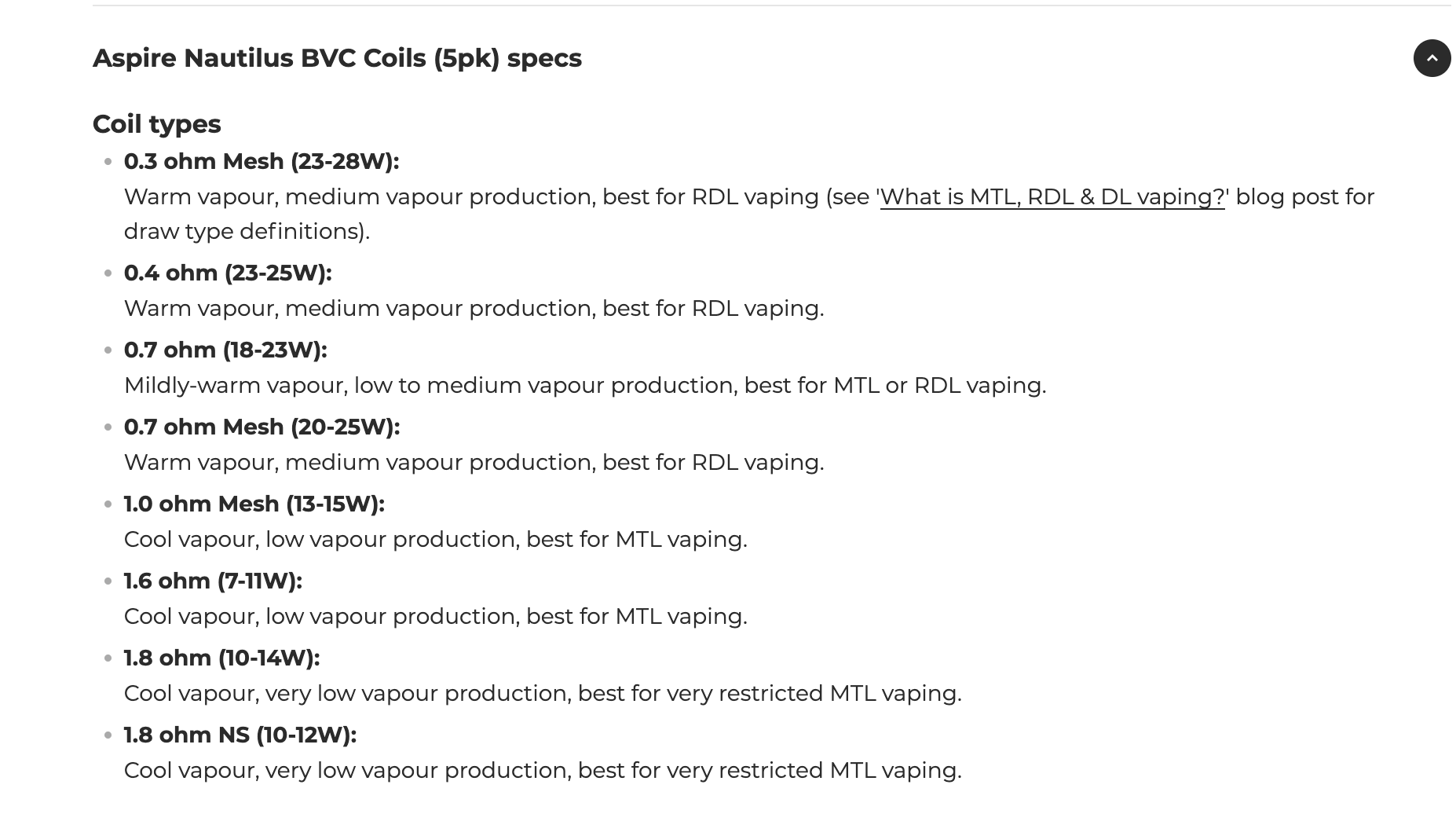This screenshot has width=1456, height=825.
Task: Select the '1.8 ohm (10-14W)' entry
Action: pyautogui.click(x=221, y=658)
